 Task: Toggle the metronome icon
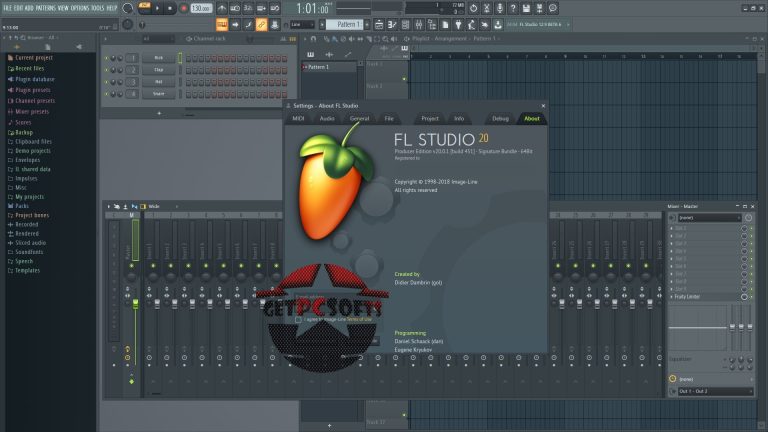pos(222,8)
